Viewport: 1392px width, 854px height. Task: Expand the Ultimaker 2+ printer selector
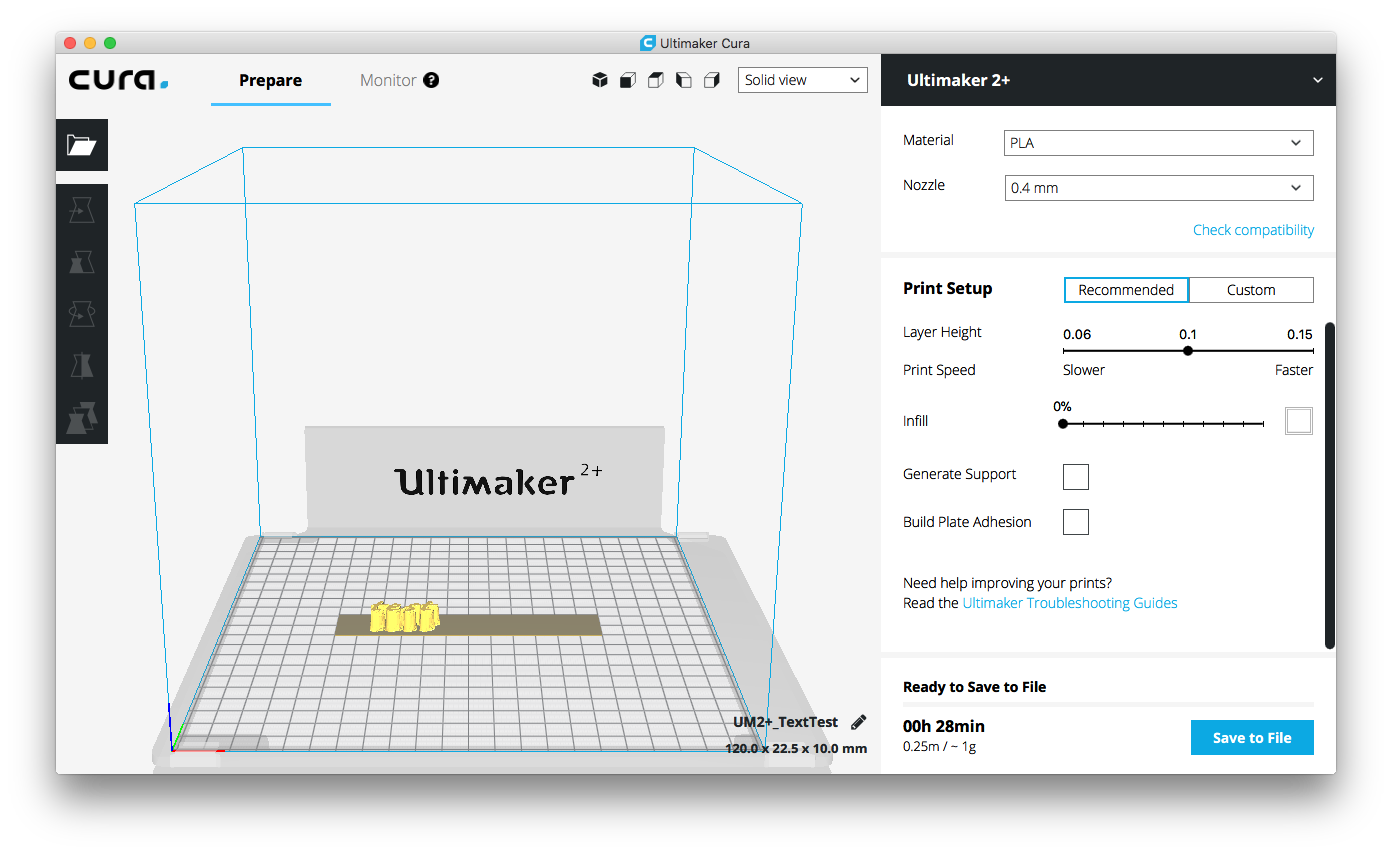click(x=1108, y=80)
